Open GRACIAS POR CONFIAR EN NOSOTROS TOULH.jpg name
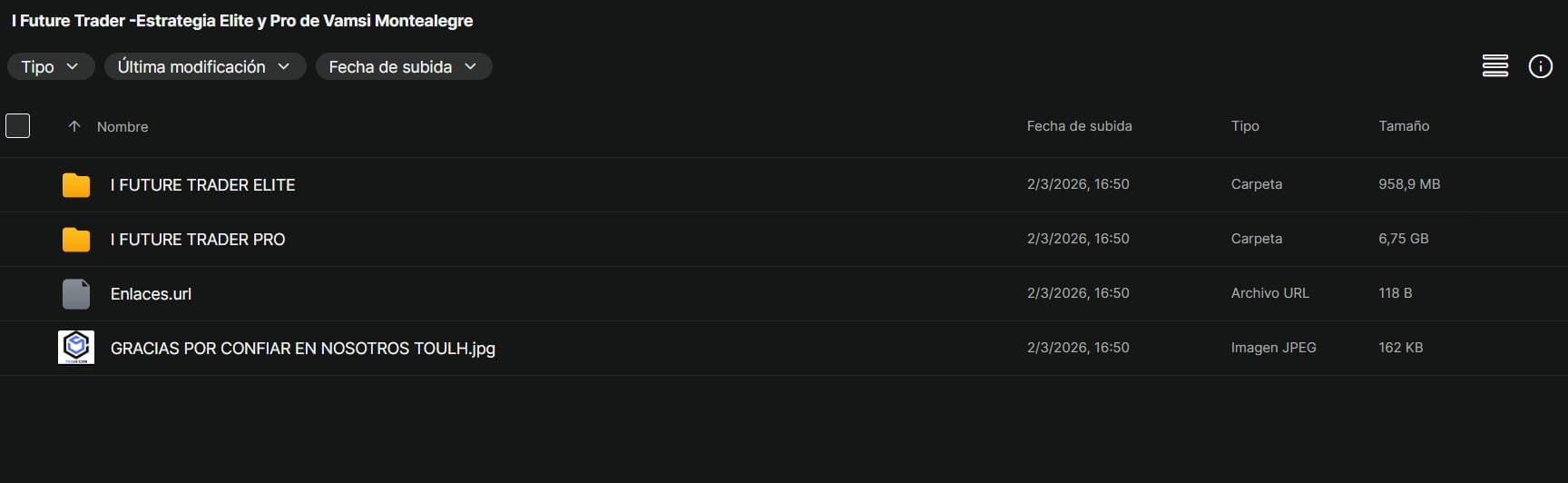Screen dimensions: 1568x483 [302, 349]
